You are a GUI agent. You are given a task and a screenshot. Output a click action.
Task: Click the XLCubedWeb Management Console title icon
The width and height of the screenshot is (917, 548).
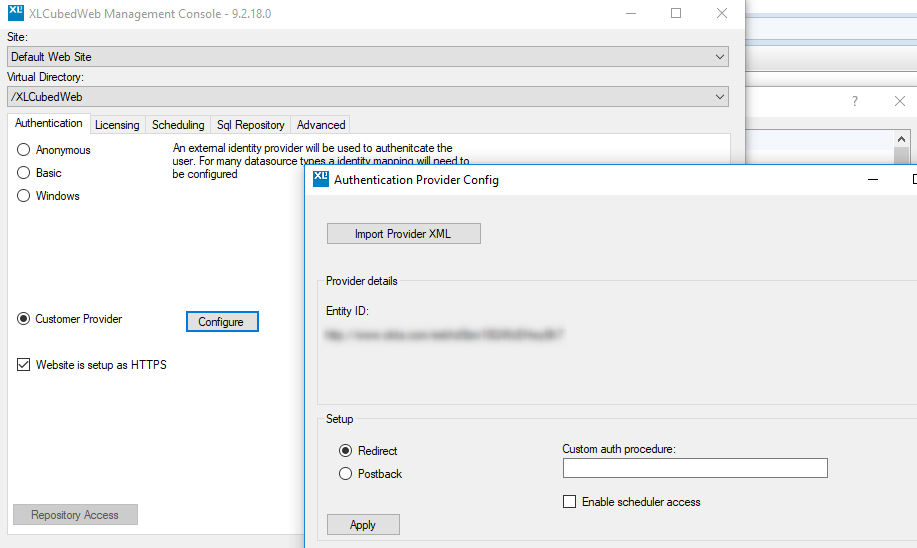[16, 14]
